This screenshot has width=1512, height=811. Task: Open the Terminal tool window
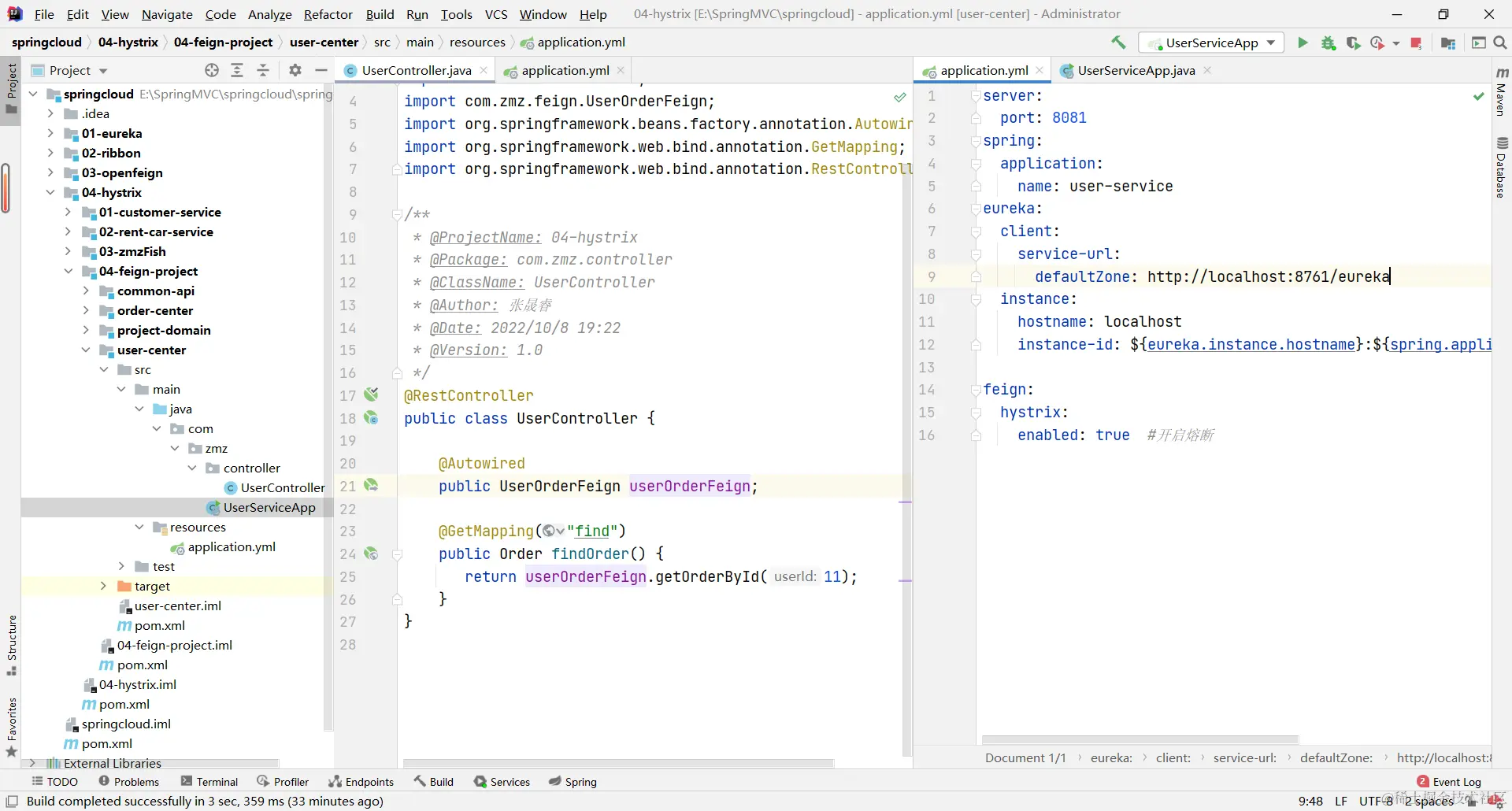(x=209, y=782)
